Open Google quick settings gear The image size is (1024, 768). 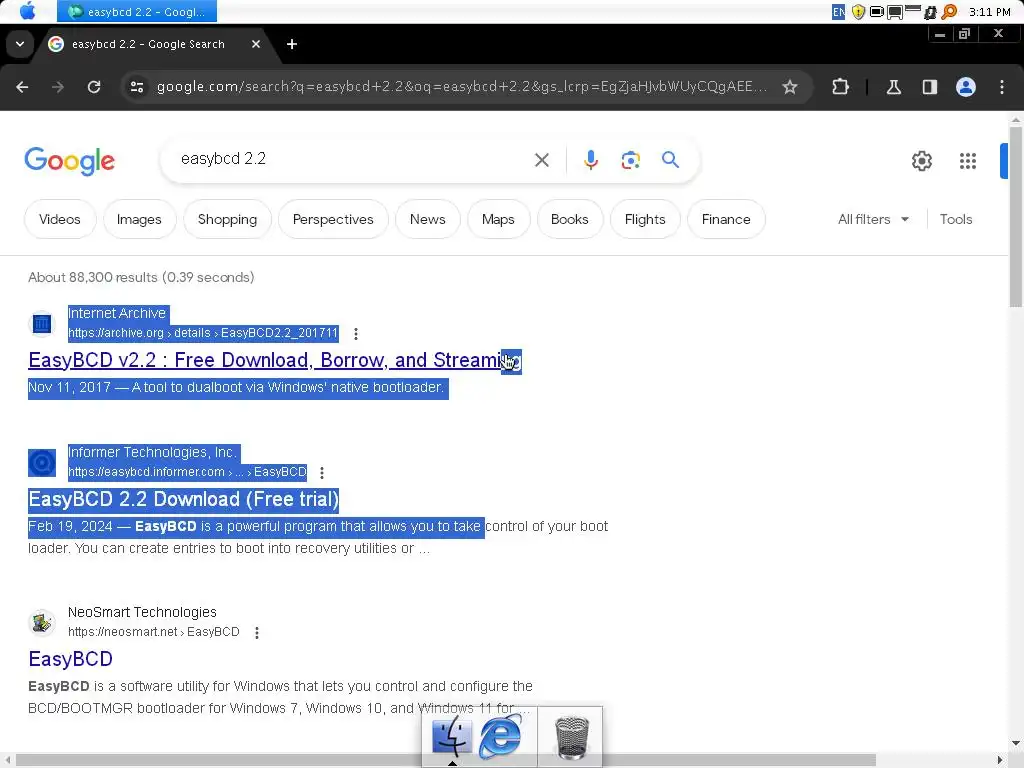(921, 161)
